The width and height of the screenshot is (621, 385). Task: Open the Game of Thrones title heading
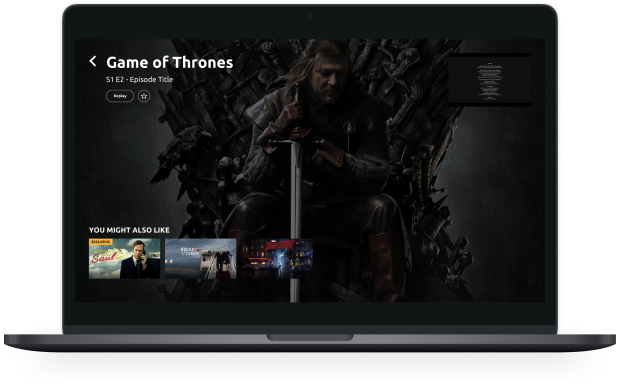point(170,62)
